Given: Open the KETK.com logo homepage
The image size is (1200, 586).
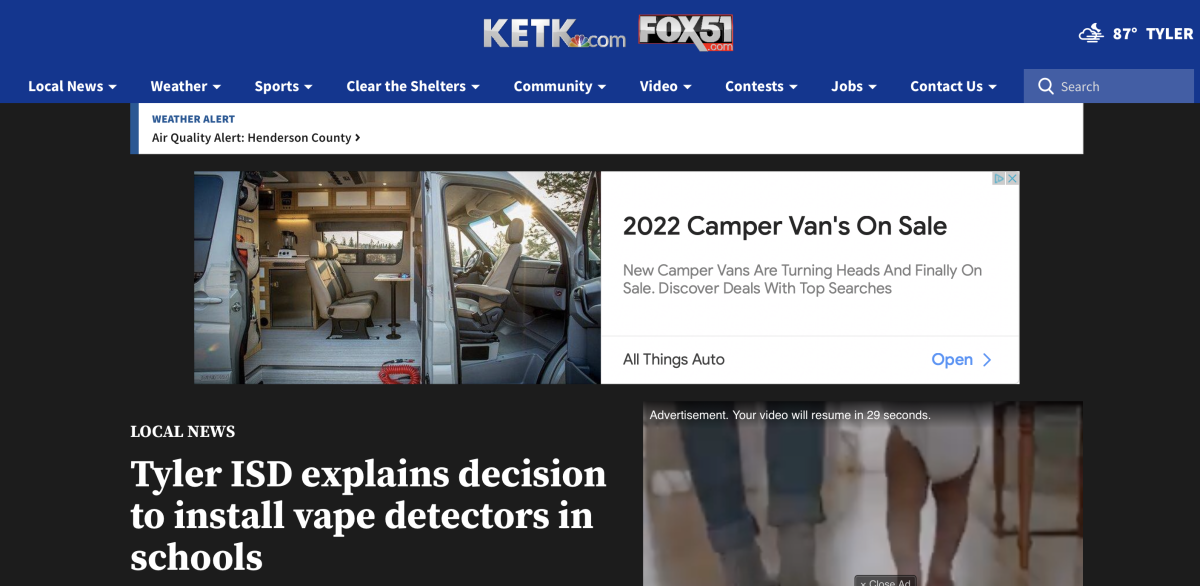Looking at the screenshot, I should point(554,34).
